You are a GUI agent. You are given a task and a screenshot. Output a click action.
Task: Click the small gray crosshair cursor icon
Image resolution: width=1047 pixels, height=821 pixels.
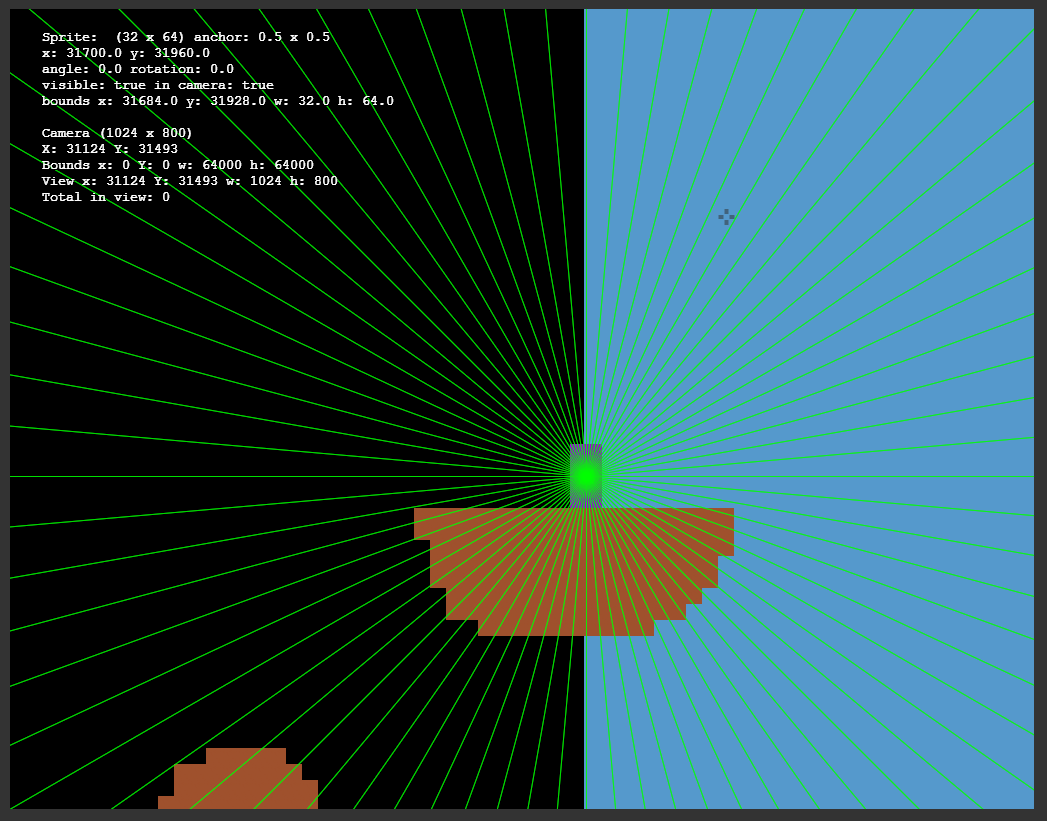click(726, 216)
